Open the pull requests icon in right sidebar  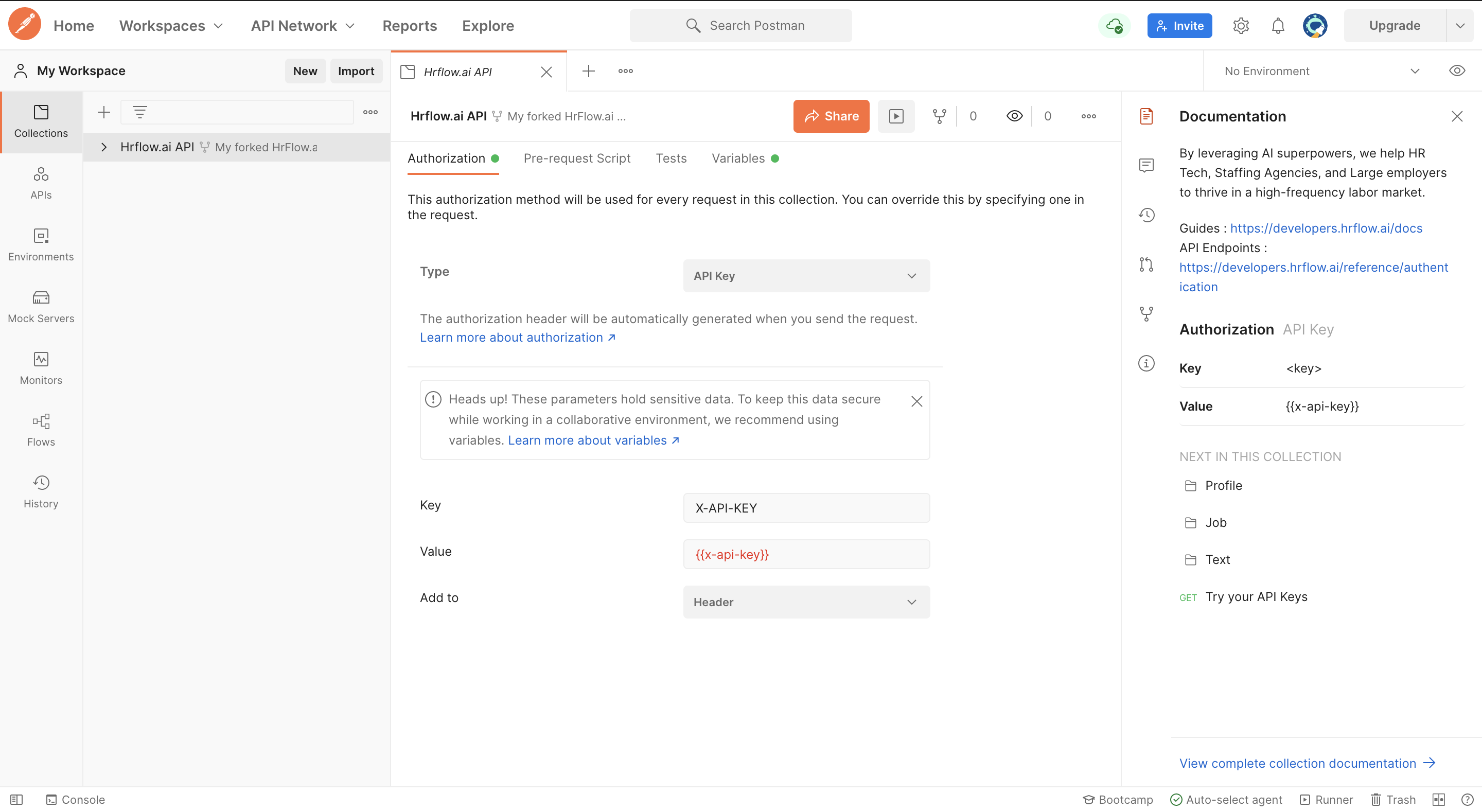[1146, 264]
